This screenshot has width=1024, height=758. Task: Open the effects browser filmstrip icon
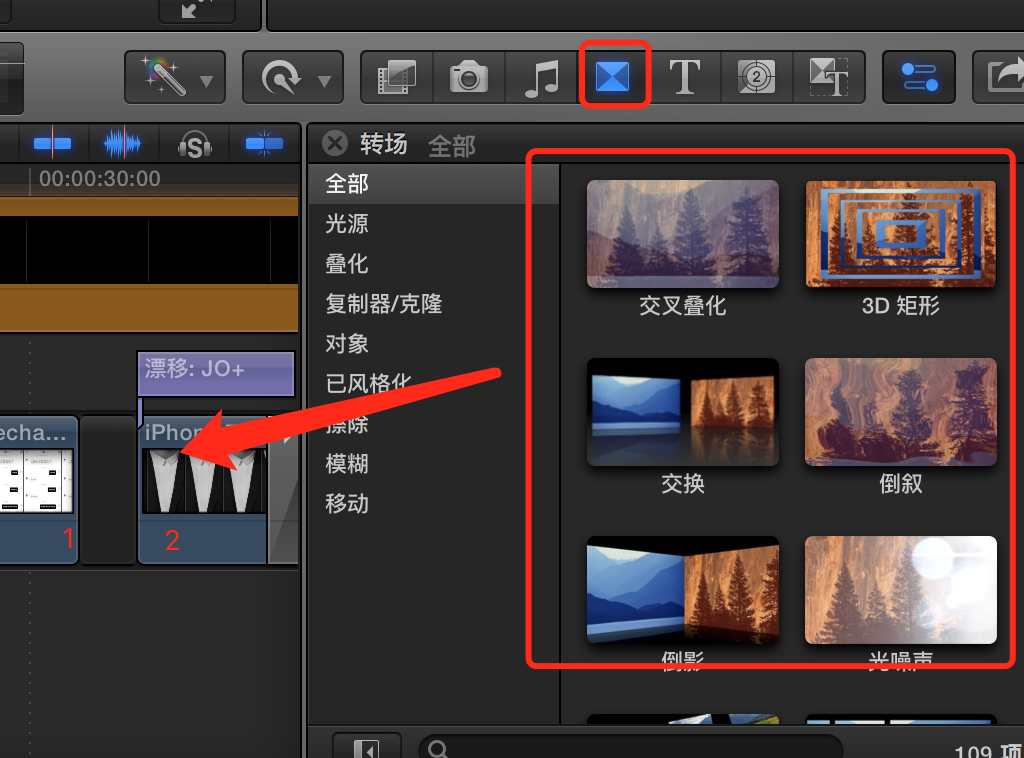point(397,77)
